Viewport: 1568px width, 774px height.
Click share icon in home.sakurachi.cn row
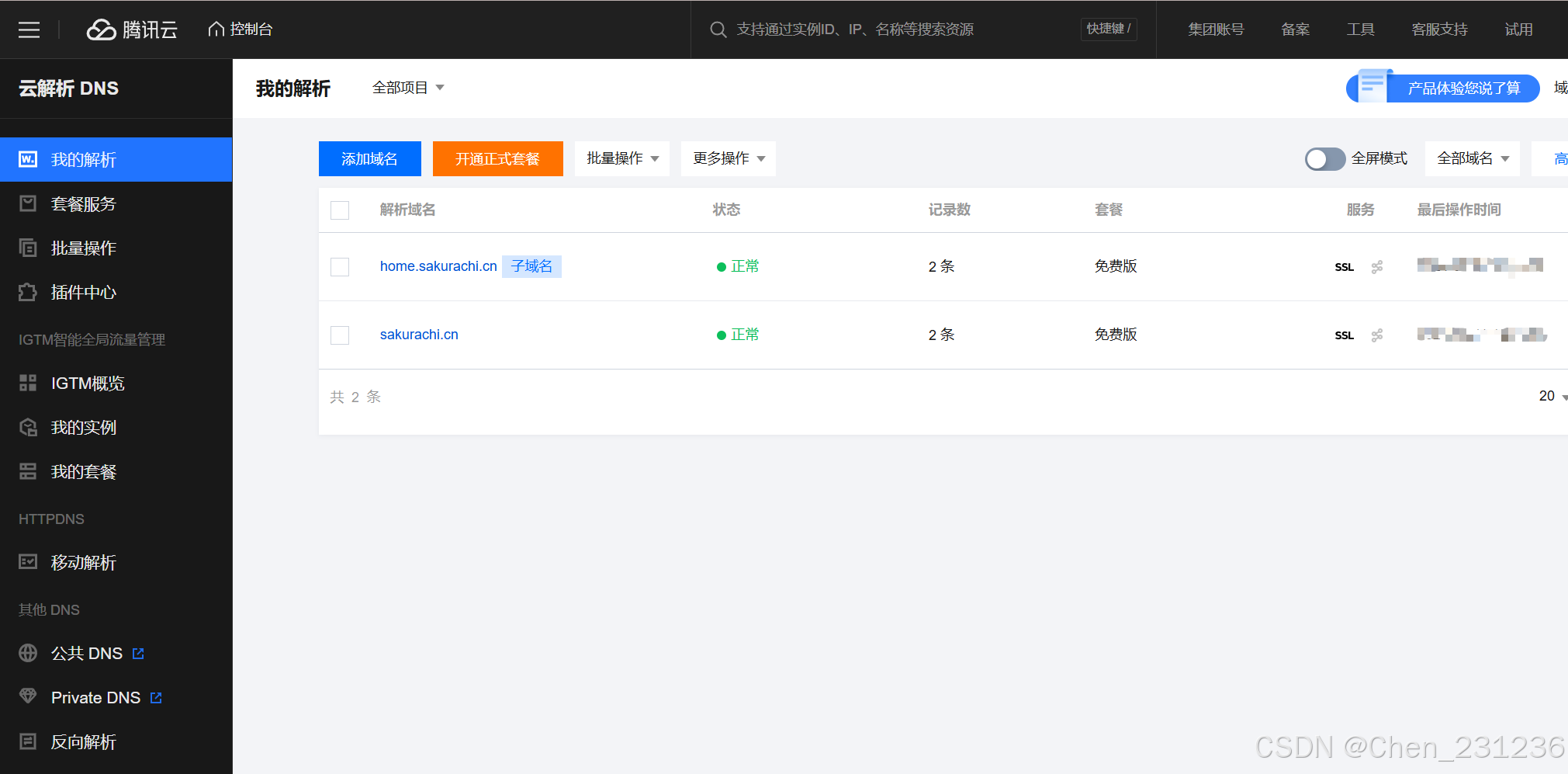coord(1377,267)
